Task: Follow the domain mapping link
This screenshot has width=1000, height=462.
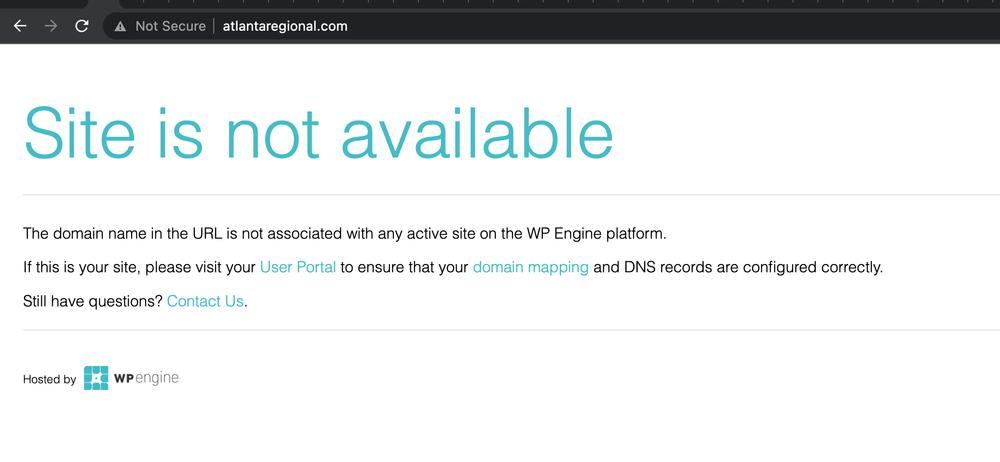Action: [531, 267]
